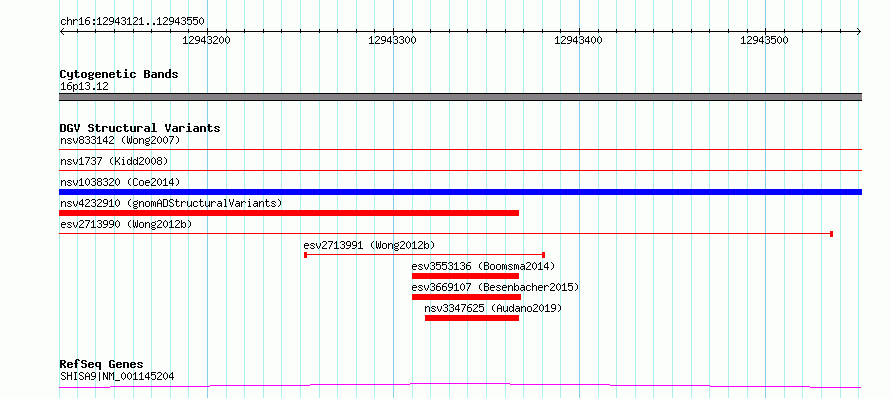The image size is (890, 398).
Task: Click the DGV Structural Variants track title
Action: pos(140,128)
